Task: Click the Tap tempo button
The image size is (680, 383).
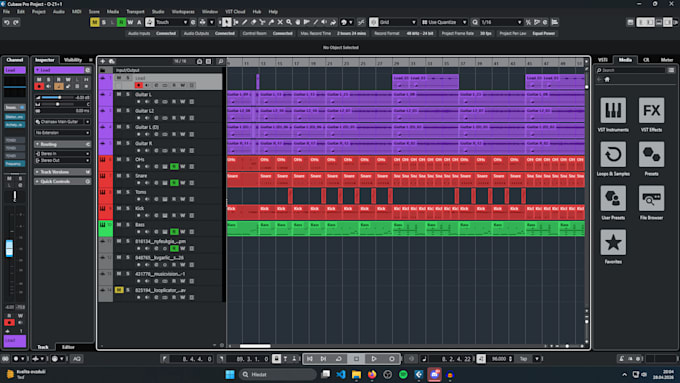Action: 523,359
